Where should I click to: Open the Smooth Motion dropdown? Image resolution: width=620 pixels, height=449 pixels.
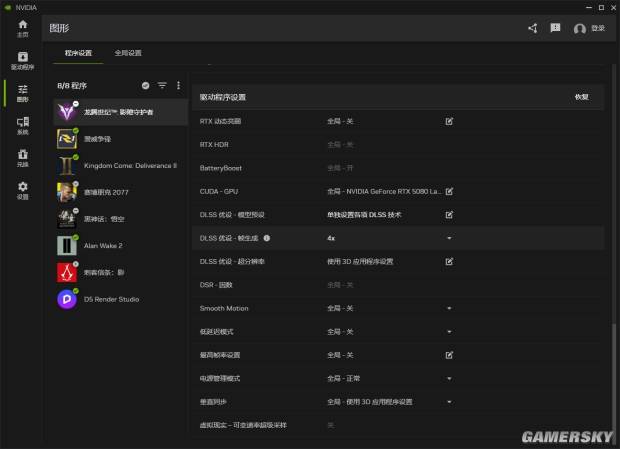pyautogui.click(x=449, y=308)
